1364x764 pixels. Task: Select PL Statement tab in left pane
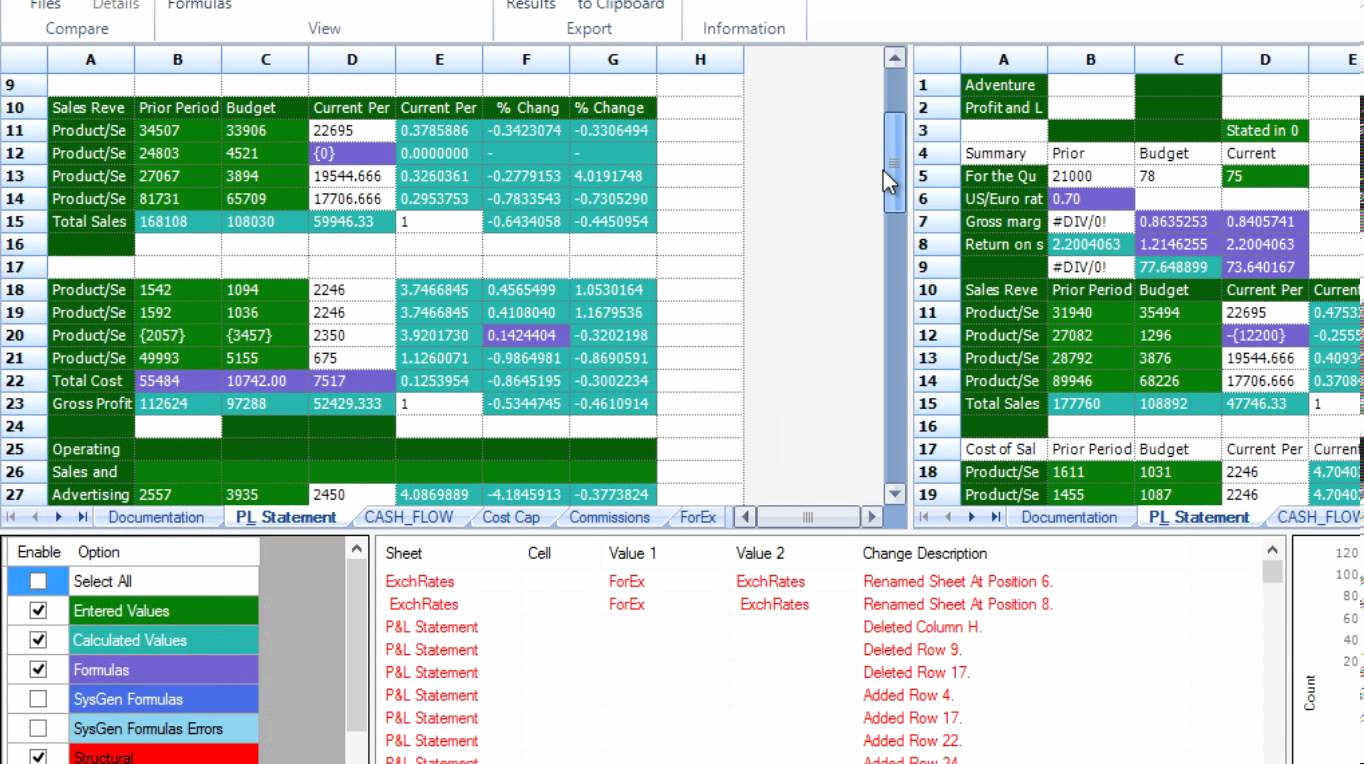tap(286, 517)
